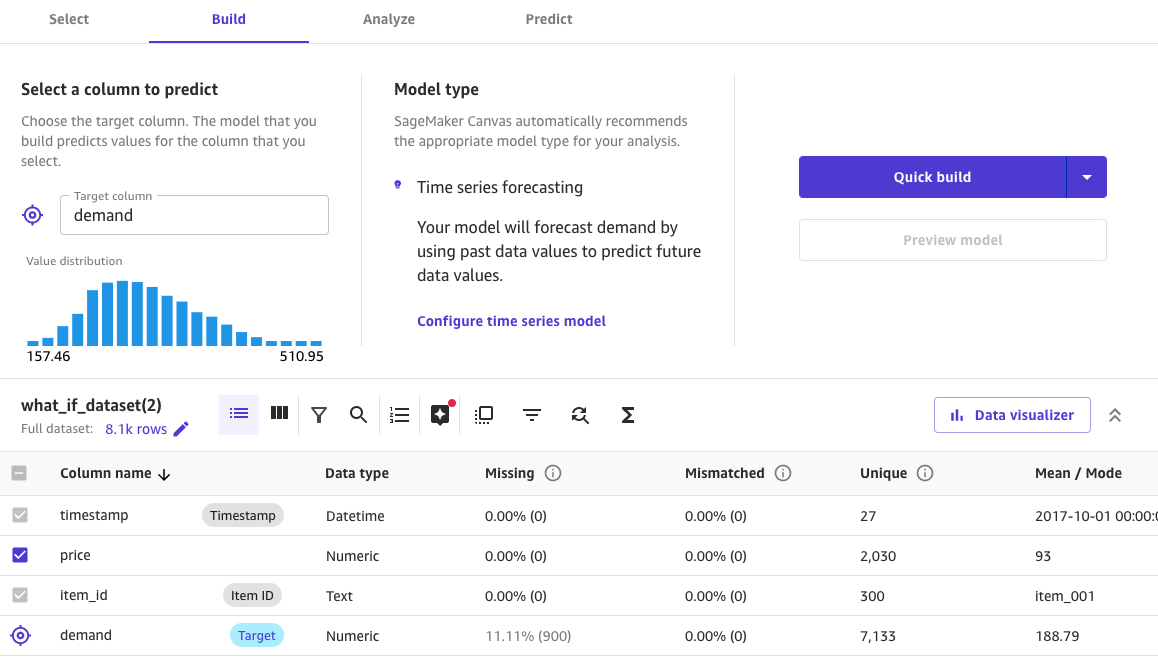Screen dimensions: 1158x669
Task: Open the Target column dropdown
Action: pyautogui.click(x=194, y=215)
